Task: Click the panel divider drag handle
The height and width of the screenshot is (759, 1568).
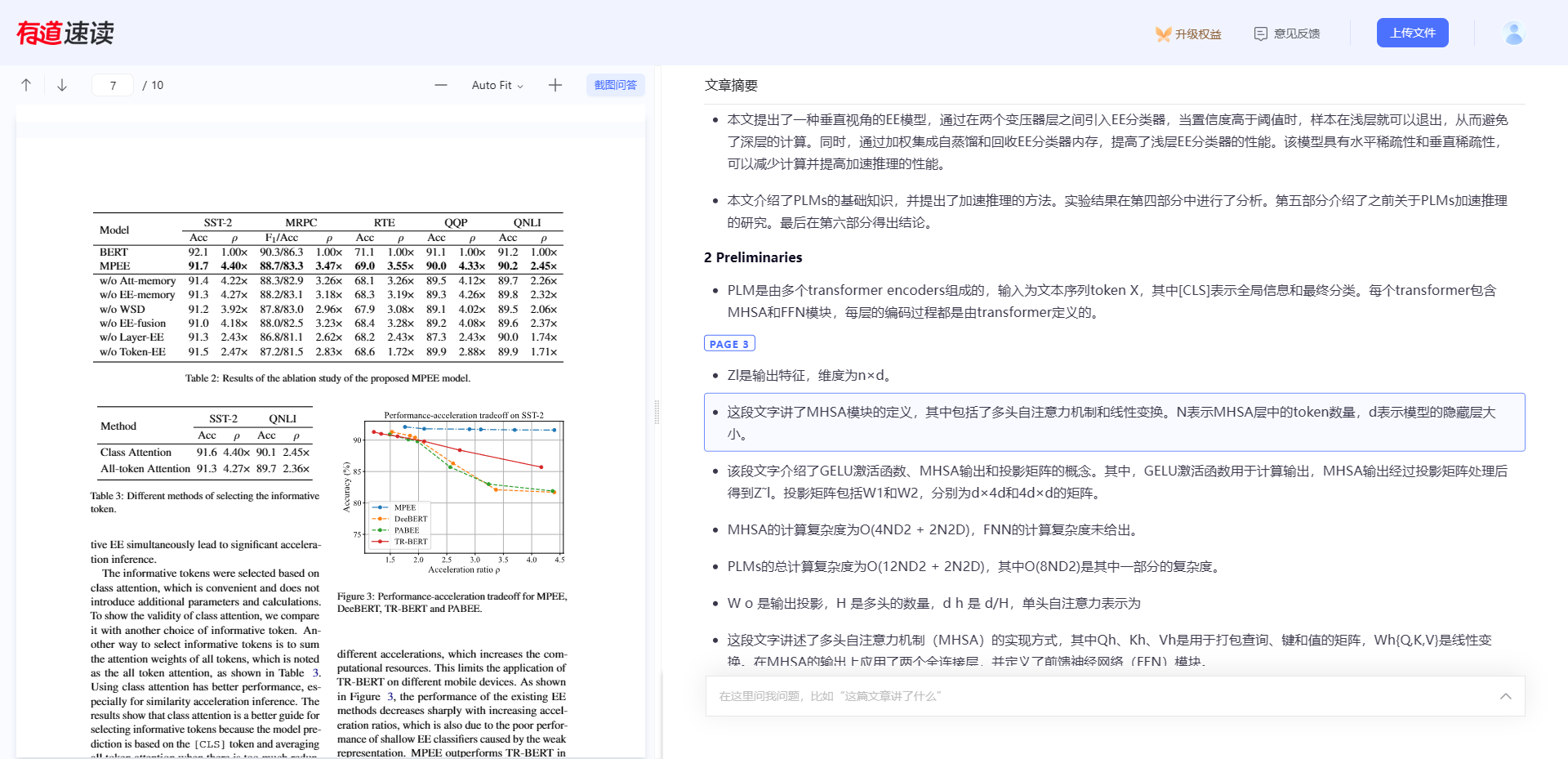Action: [657, 412]
